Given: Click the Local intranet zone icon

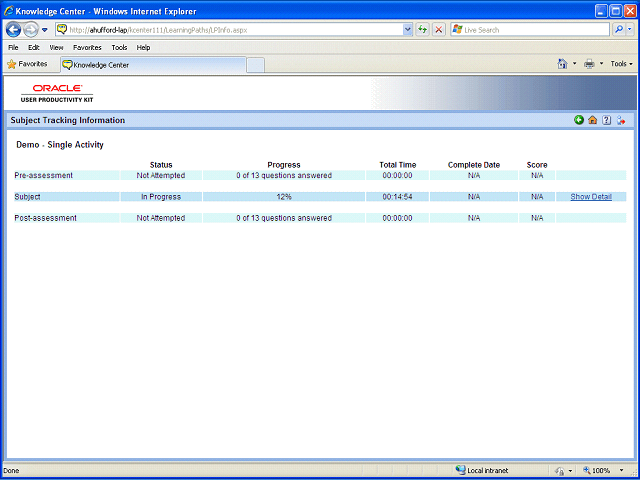Looking at the screenshot, I should pyautogui.click(x=460, y=470).
